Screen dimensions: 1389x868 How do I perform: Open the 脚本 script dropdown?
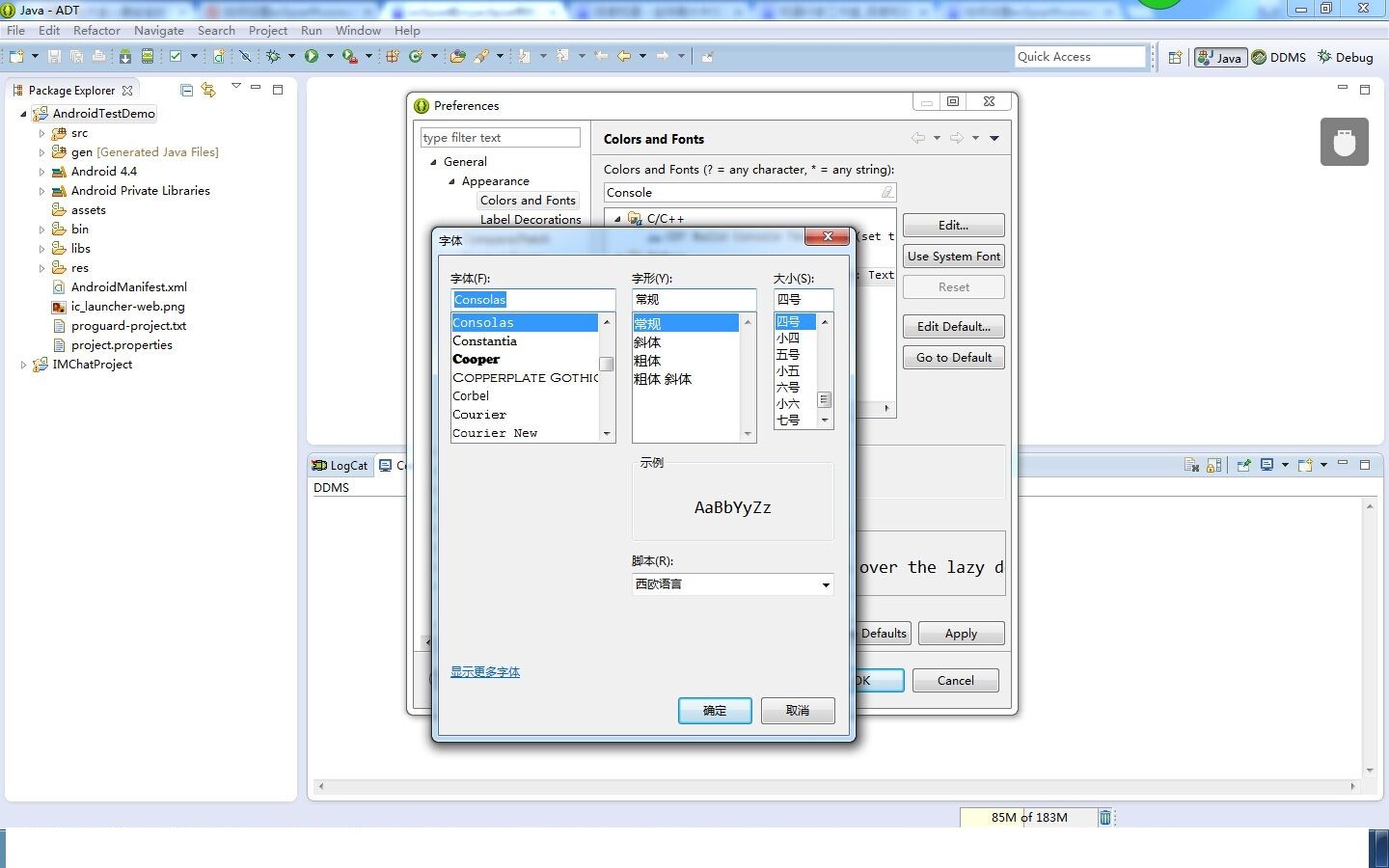coord(732,584)
